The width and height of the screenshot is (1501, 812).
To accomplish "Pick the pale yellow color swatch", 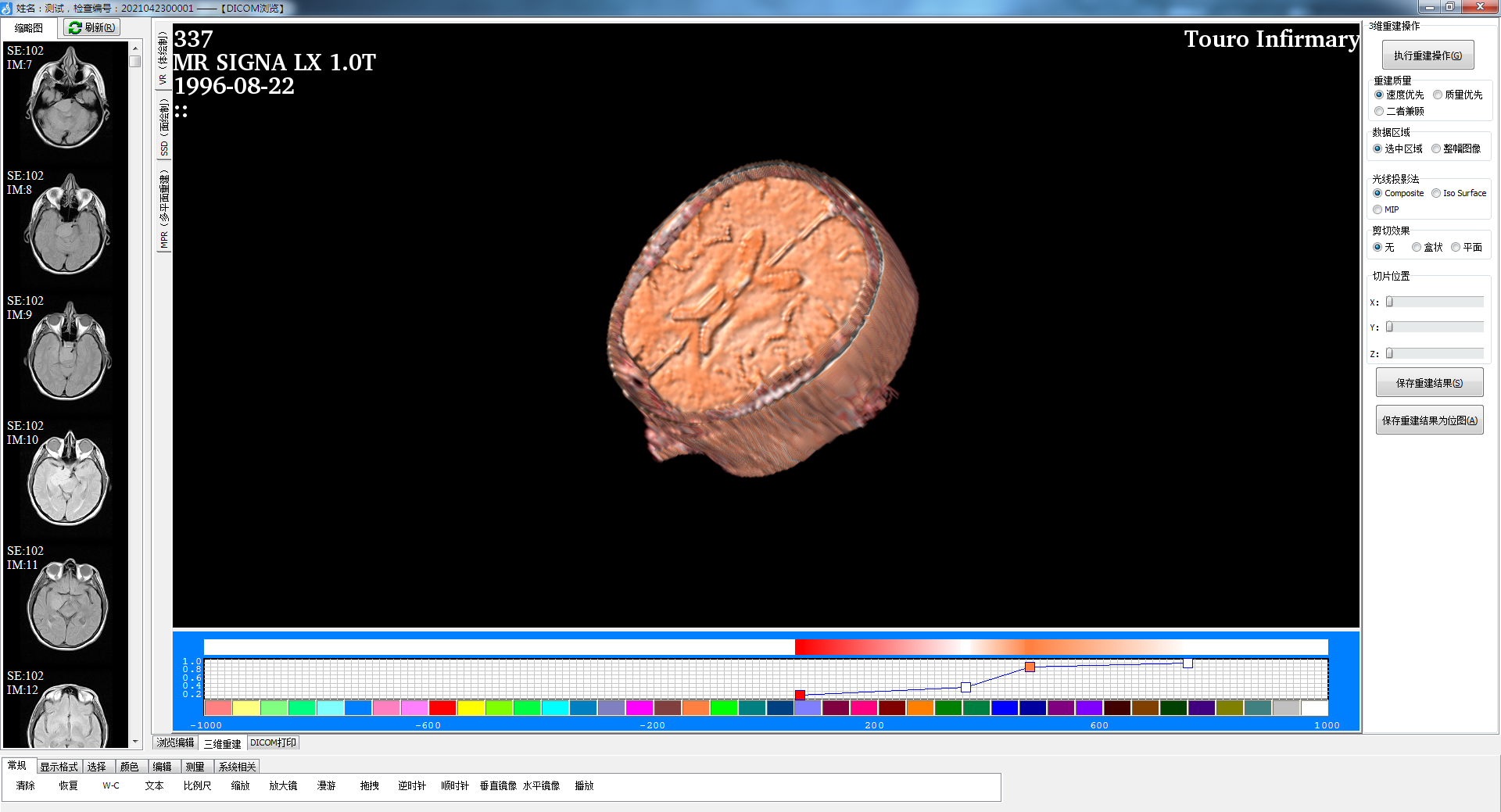I will coord(246,708).
